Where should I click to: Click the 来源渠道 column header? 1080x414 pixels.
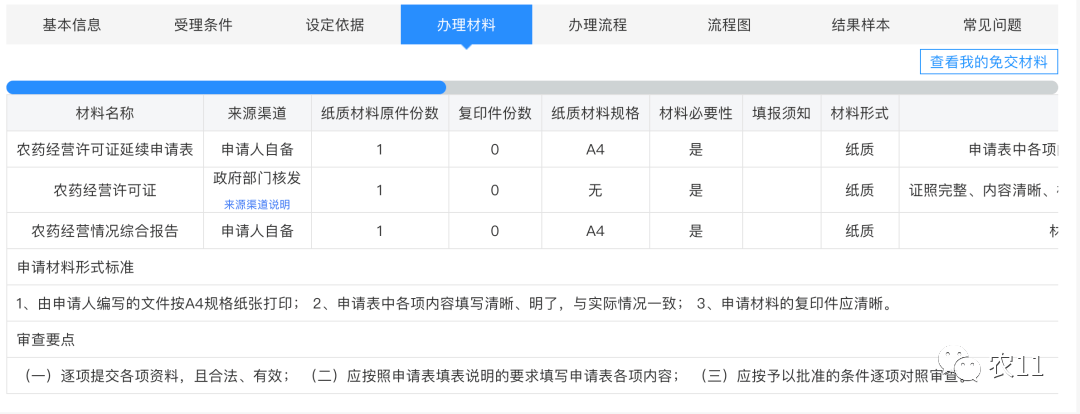(257, 113)
